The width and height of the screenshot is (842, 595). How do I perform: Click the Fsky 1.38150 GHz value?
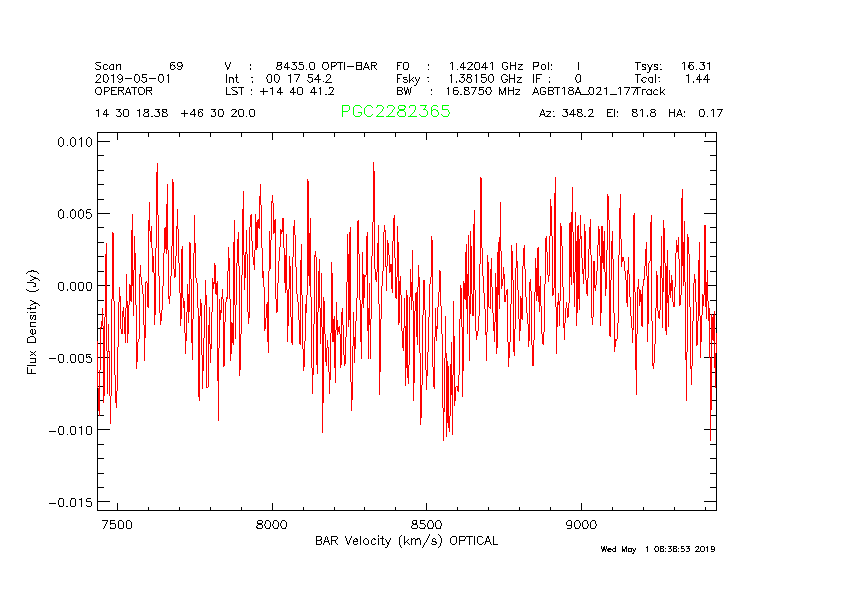(x=459, y=78)
